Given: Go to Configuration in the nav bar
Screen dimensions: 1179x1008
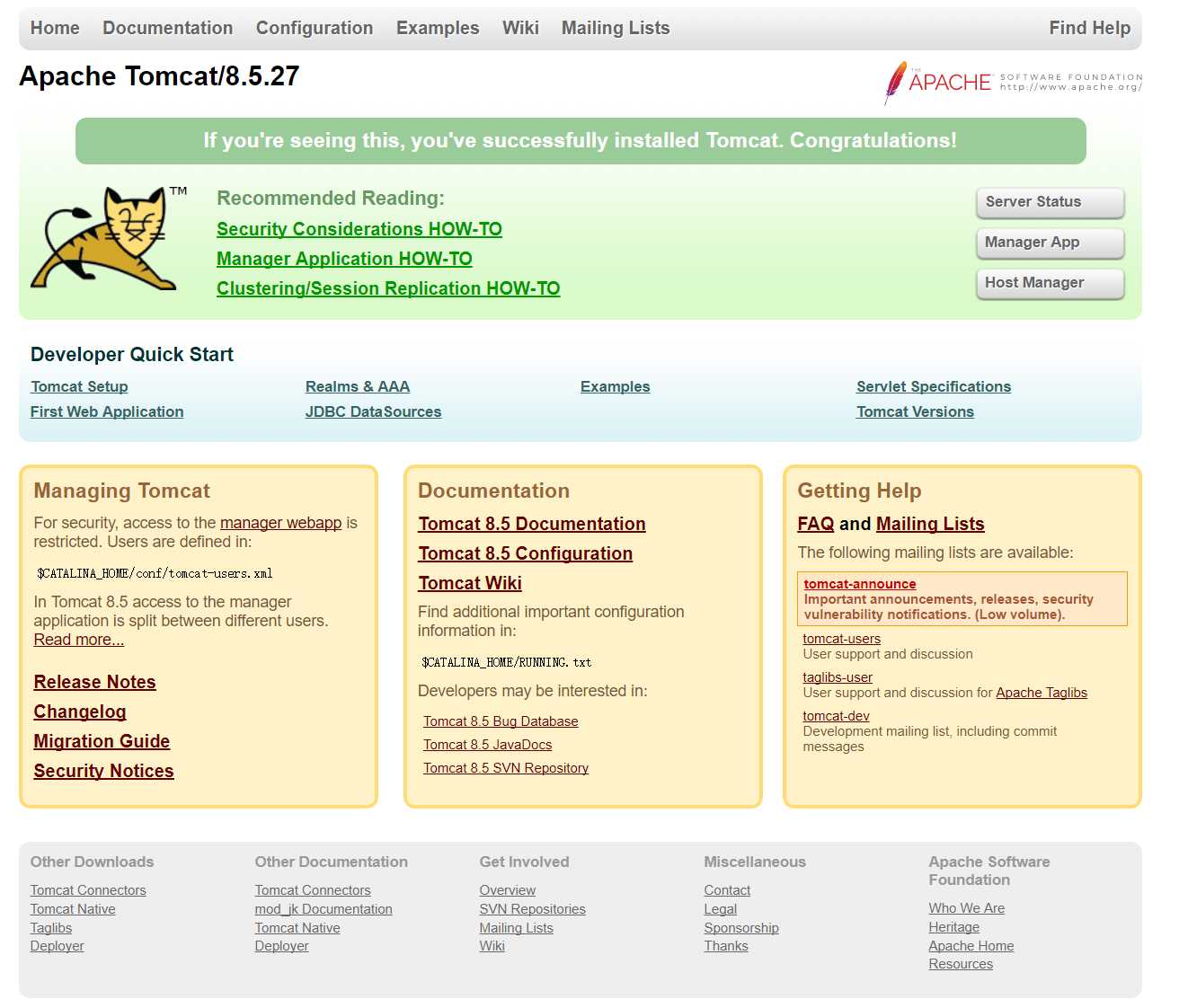Looking at the screenshot, I should coord(315,28).
